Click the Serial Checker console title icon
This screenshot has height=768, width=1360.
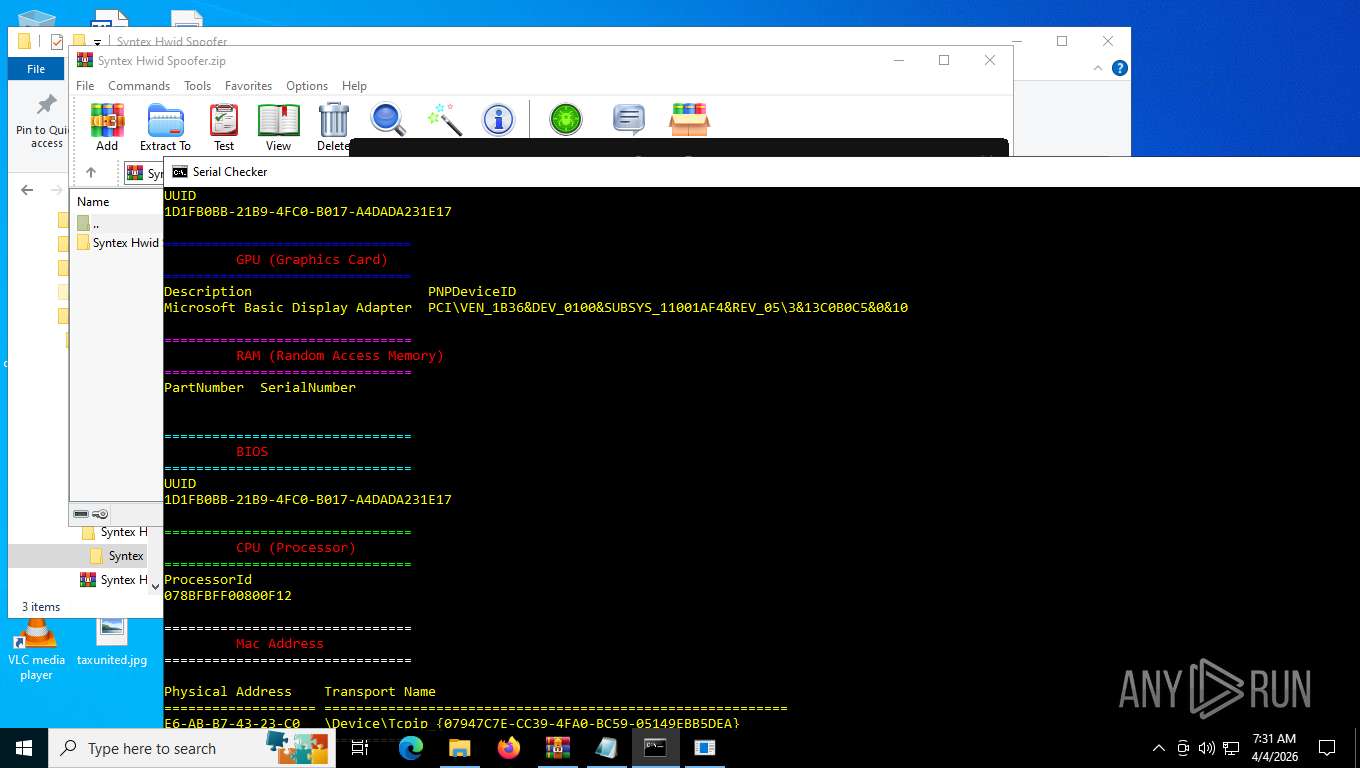180,172
